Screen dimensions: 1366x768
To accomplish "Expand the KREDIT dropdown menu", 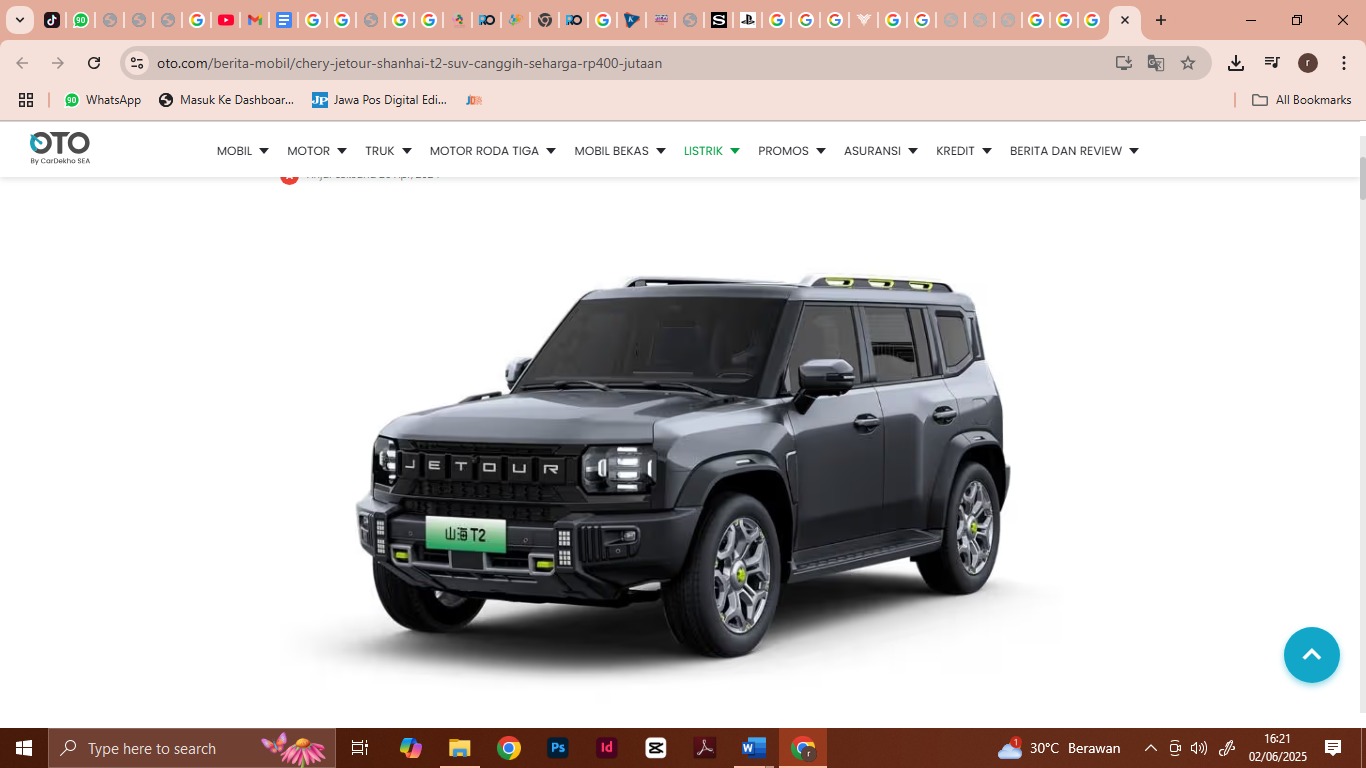I will coord(964,151).
